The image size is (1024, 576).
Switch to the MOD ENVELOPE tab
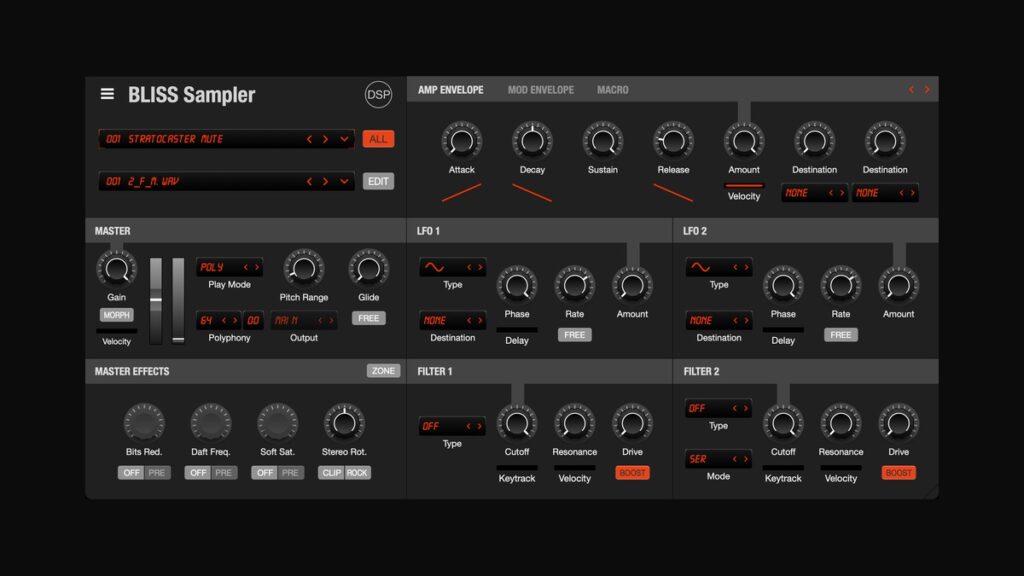(541, 89)
